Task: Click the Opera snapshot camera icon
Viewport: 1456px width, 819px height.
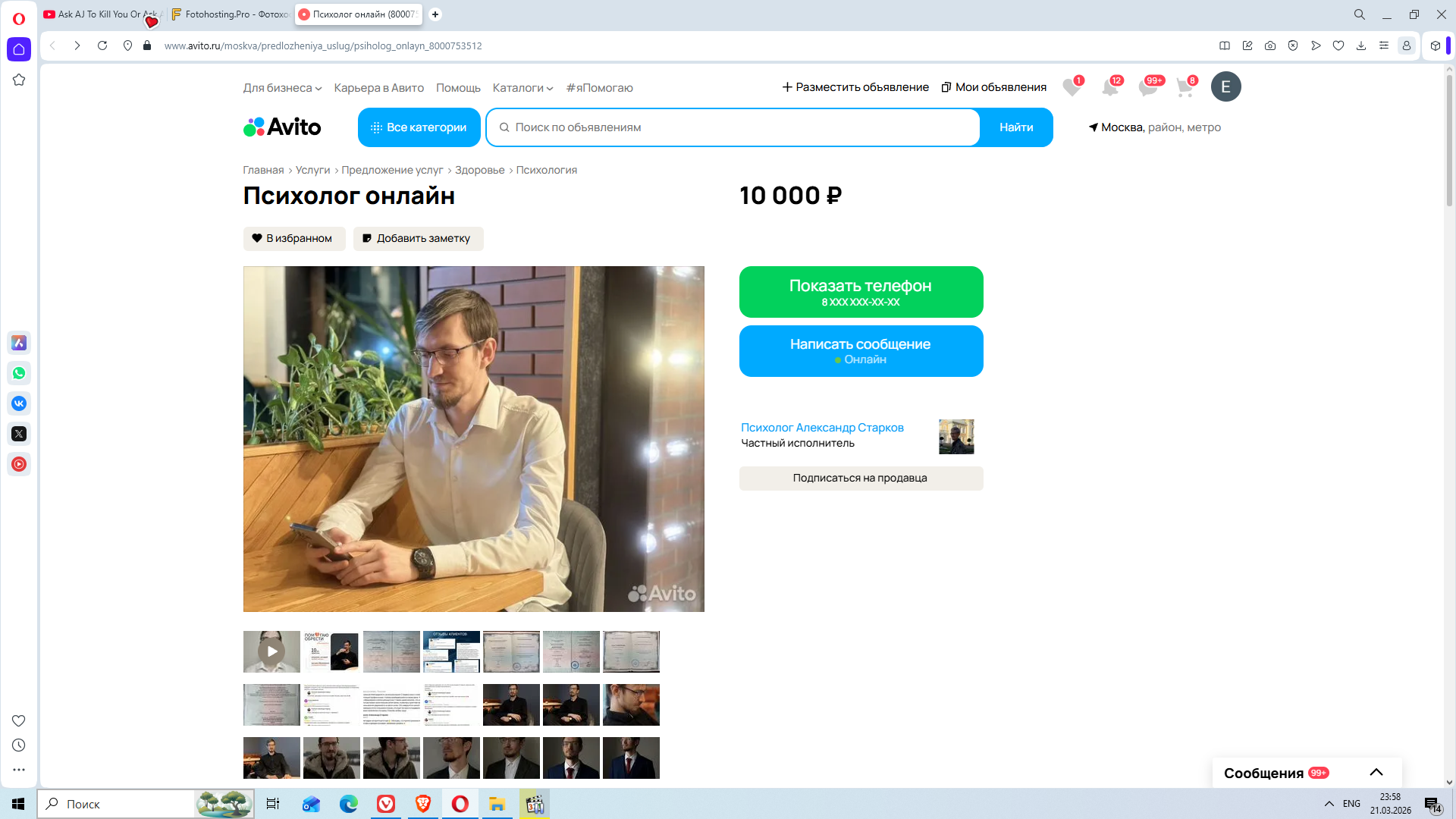Action: [x=1270, y=45]
